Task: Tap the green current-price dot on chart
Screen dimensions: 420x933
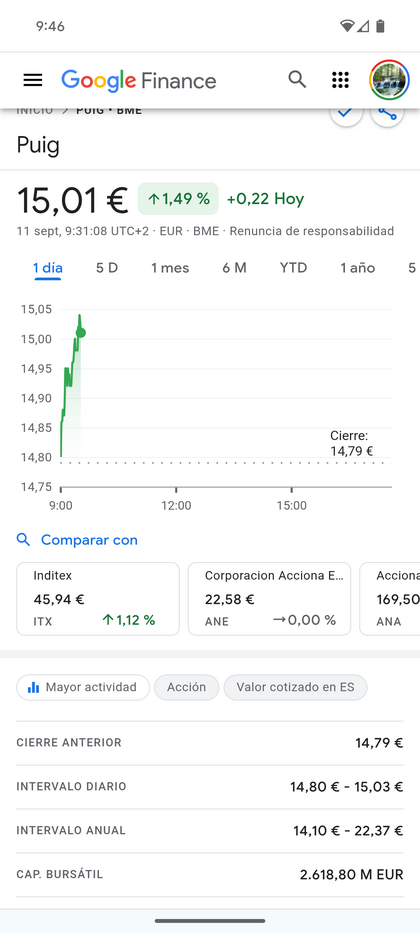Action: [81, 333]
